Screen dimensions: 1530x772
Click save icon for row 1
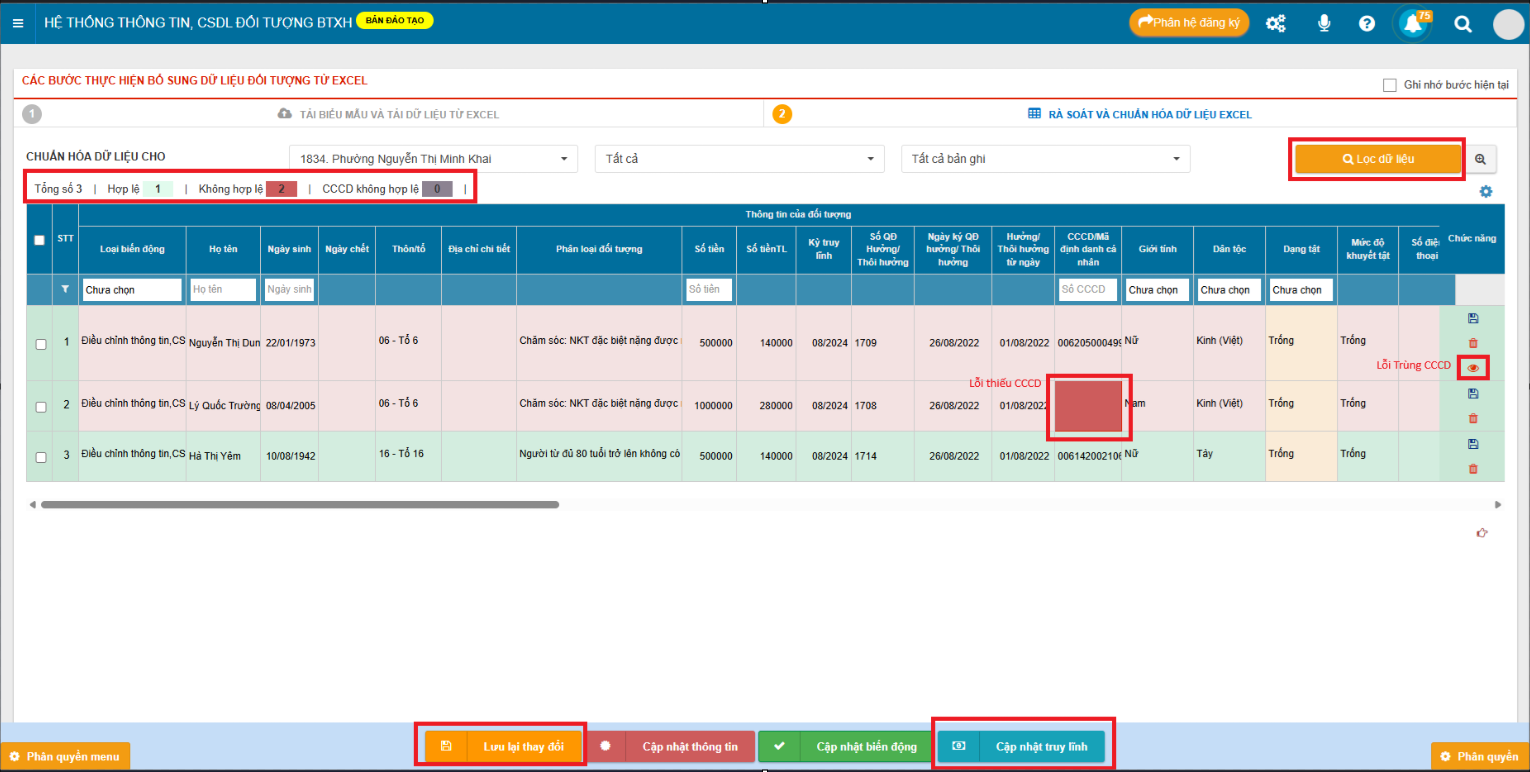[x=1472, y=318]
